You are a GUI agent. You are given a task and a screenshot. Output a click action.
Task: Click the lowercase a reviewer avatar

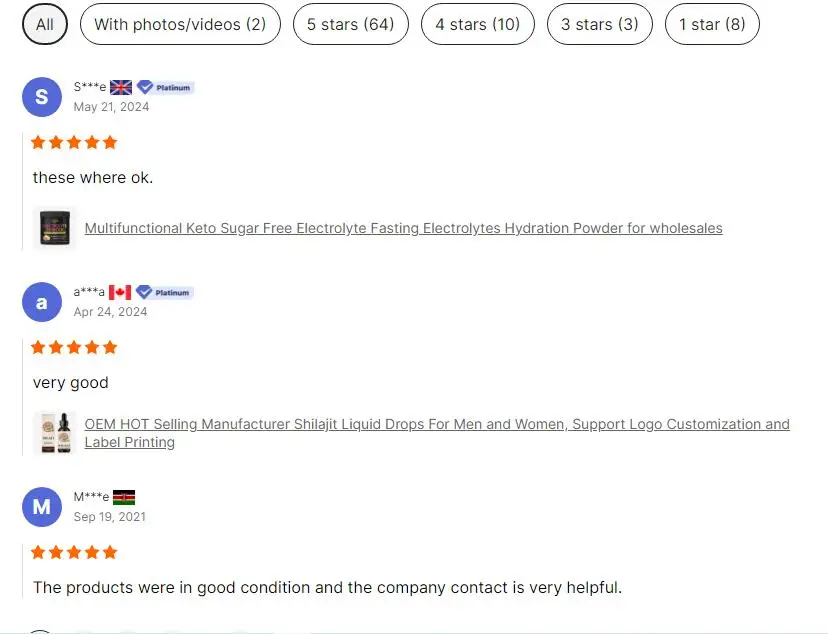pyautogui.click(x=41, y=302)
